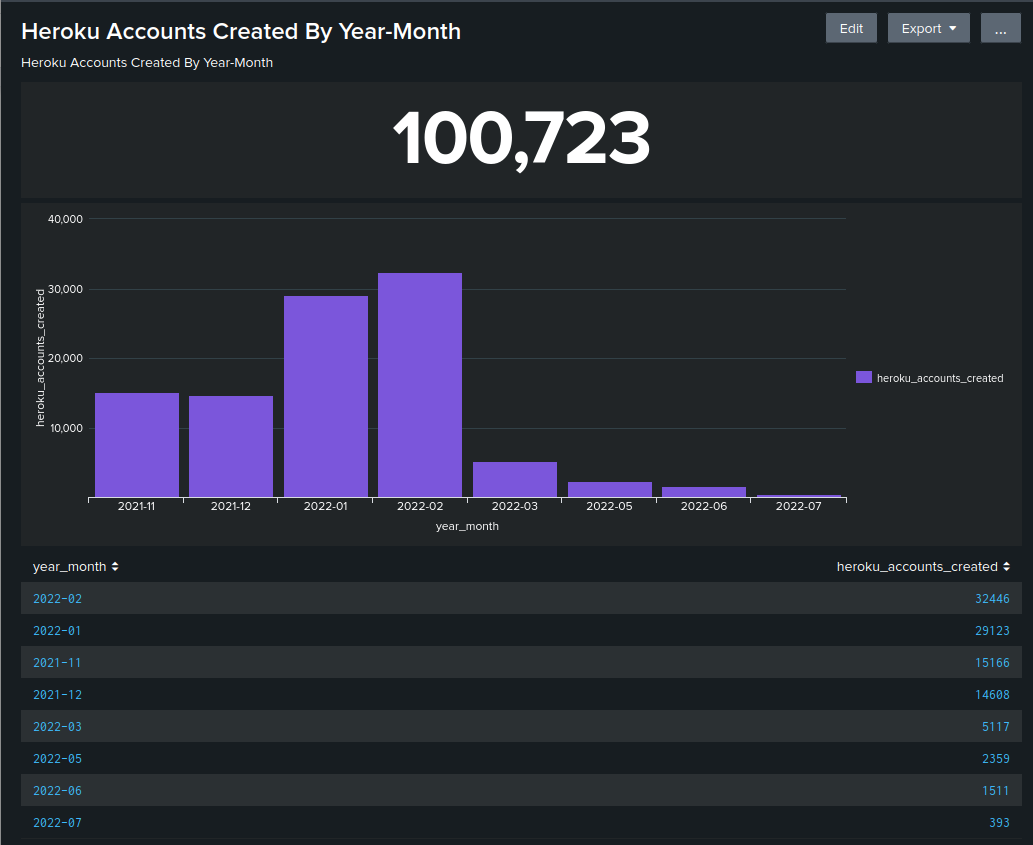Select the 2022-02 bar in chart

420,385
